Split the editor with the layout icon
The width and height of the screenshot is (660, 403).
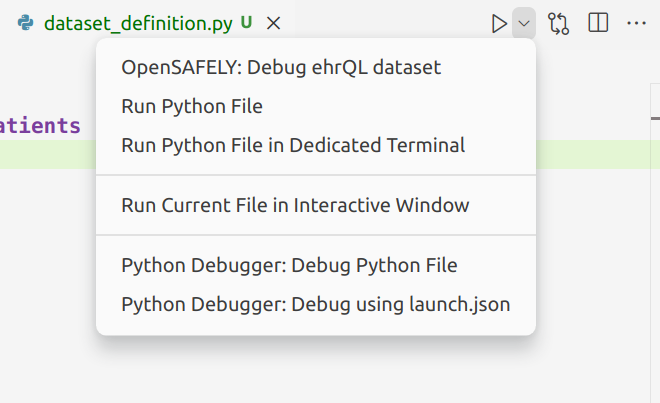(x=598, y=23)
